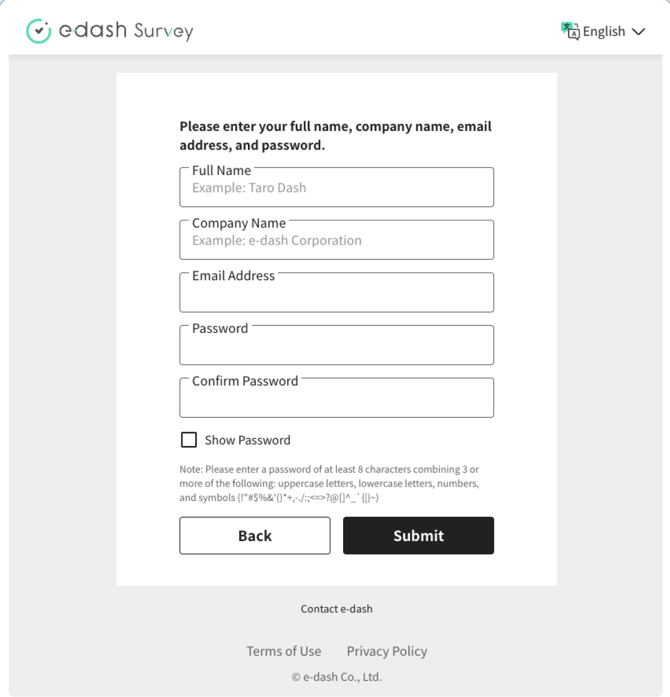This screenshot has height=697, width=670.
Task: Click the edash Survey wordmark
Action: coord(126,31)
